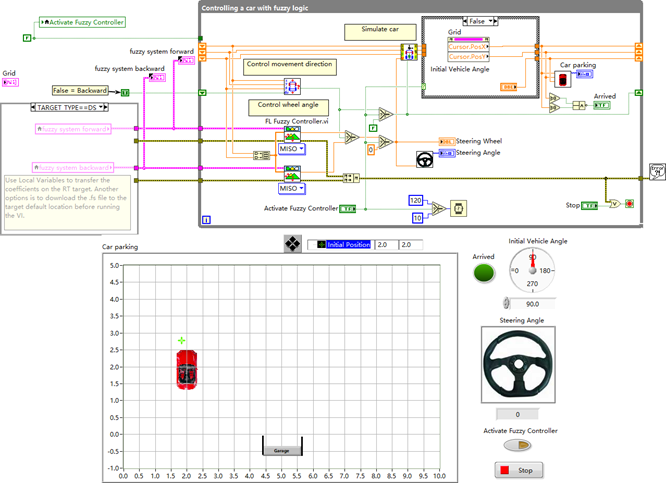
Task: Select the steering wheel picture node in diagram
Action: point(424,159)
